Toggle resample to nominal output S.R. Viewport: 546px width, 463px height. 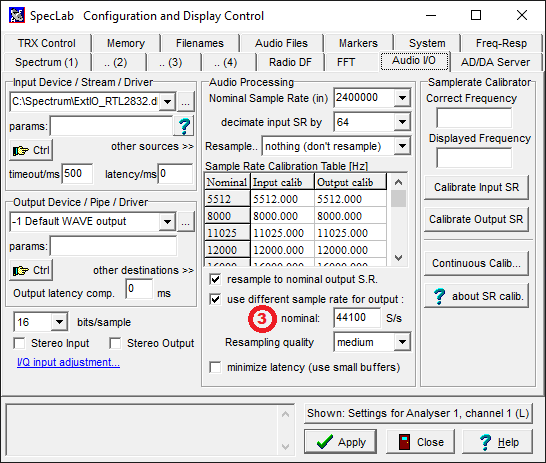[215, 279]
